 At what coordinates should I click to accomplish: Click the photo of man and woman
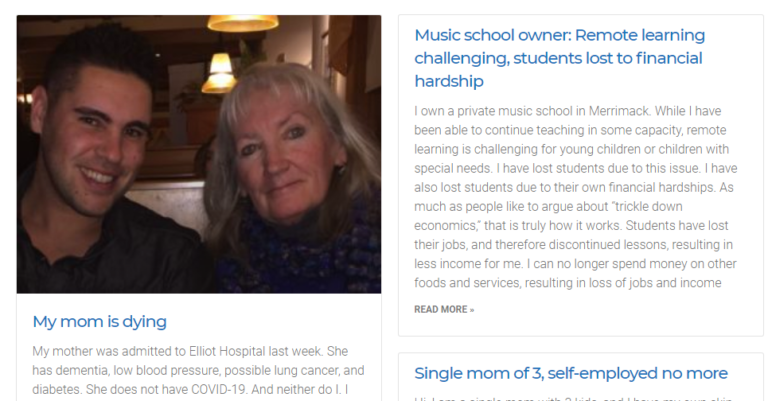[x=199, y=154]
